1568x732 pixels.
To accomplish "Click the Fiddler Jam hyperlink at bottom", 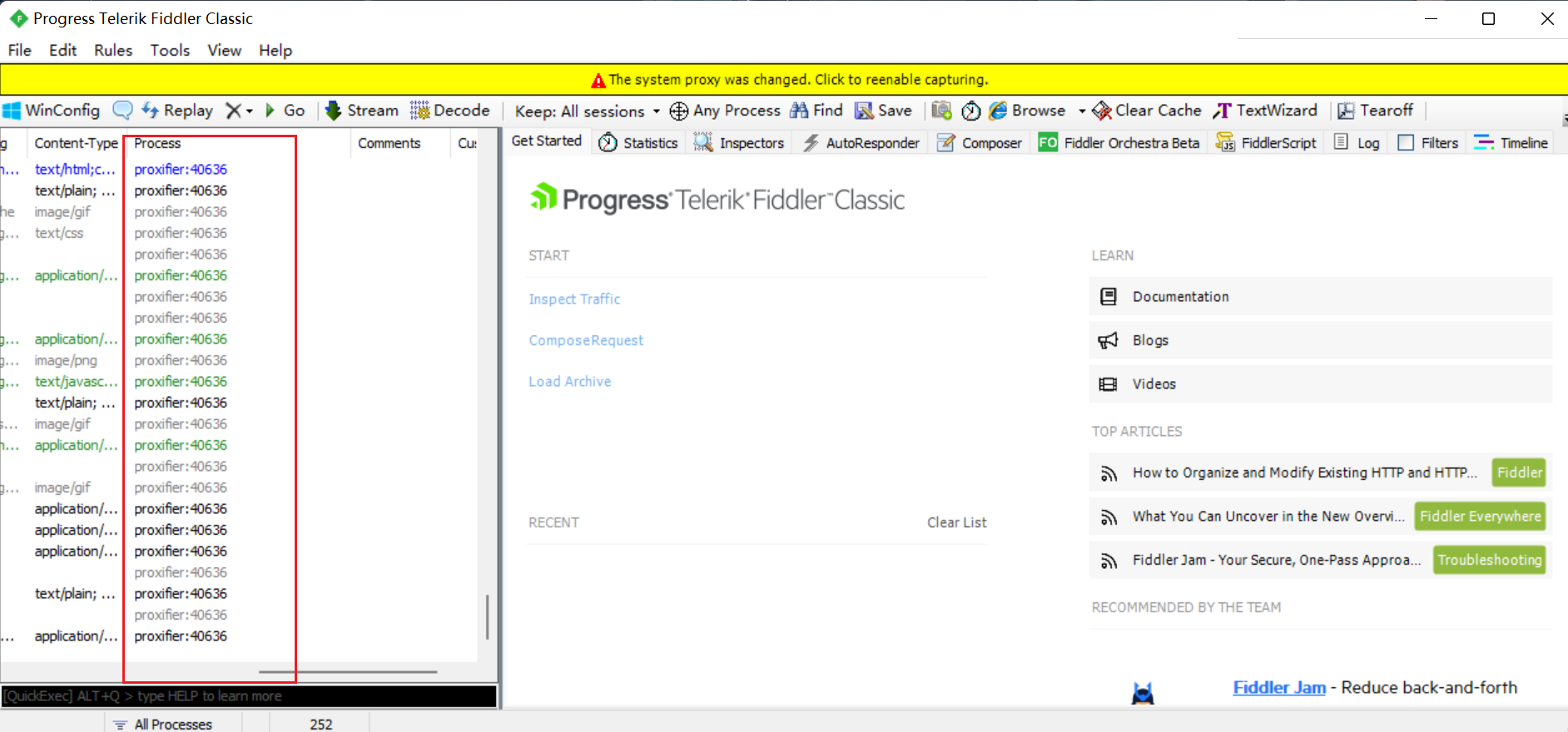I will (x=1279, y=688).
